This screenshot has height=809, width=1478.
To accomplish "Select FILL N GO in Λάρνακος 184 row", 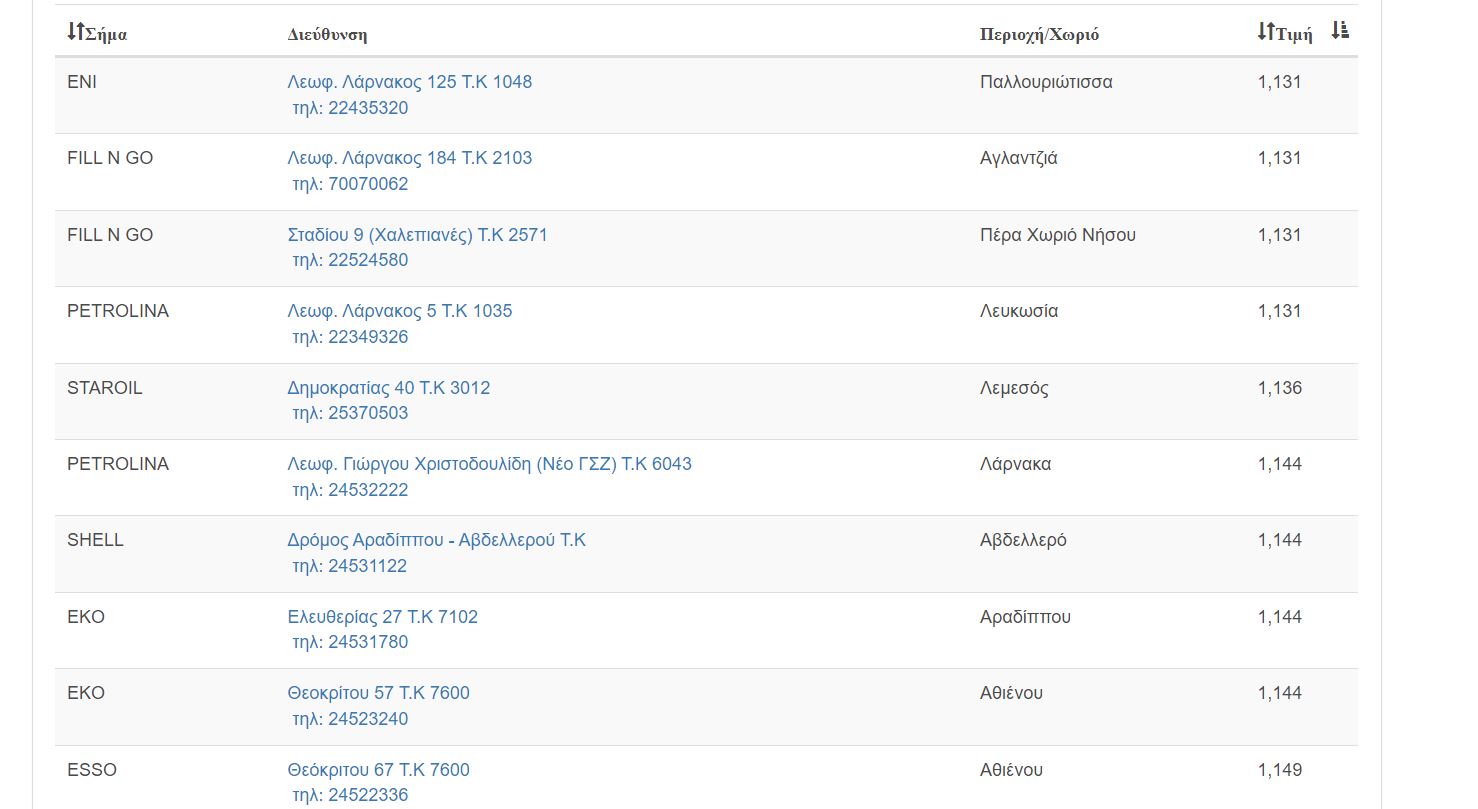I will (110, 158).
